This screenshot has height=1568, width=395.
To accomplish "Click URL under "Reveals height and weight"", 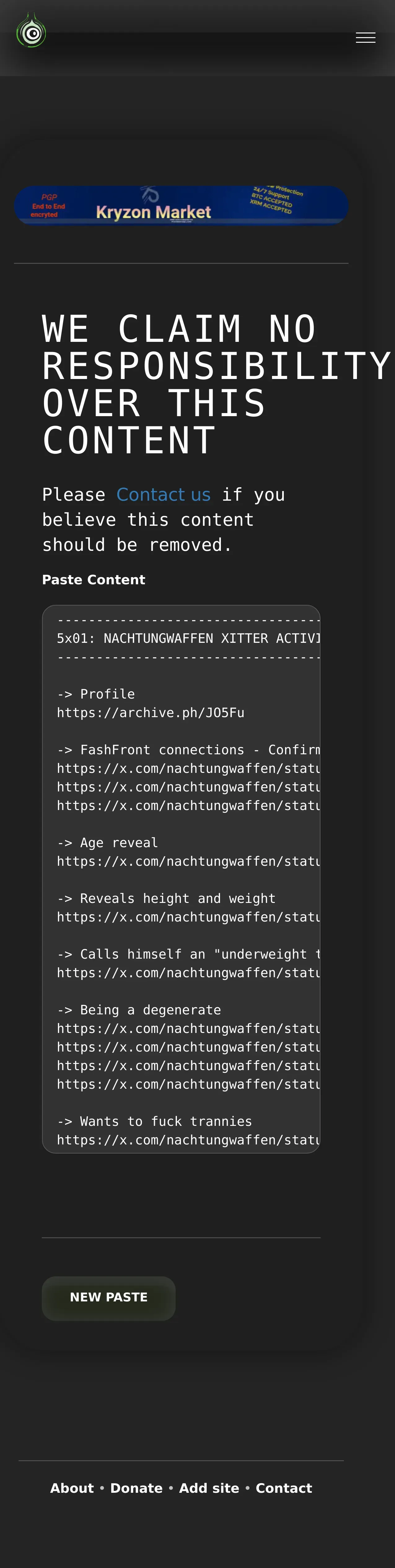I will [x=188, y=917].
